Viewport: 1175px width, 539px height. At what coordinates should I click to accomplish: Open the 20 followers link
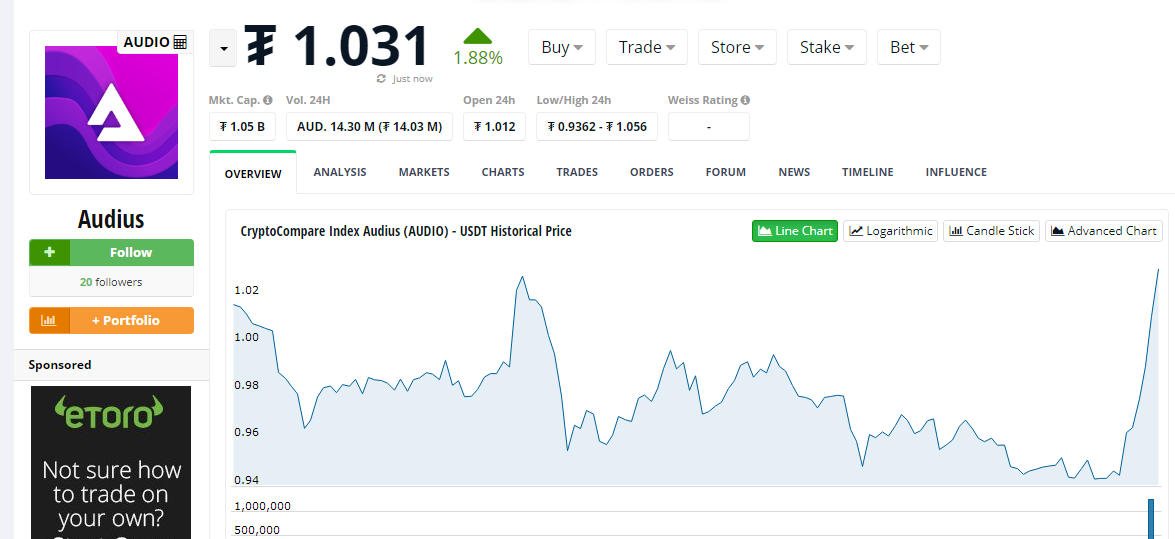(111, 283)
